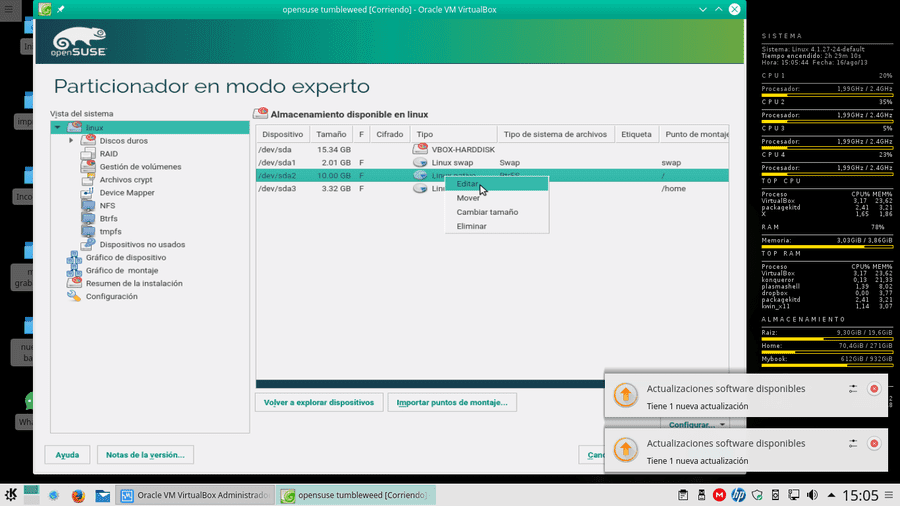This screenshot has height=506, width=900.
Task: Select the Btrfs tree icon
Action: (x=88, y=219)
